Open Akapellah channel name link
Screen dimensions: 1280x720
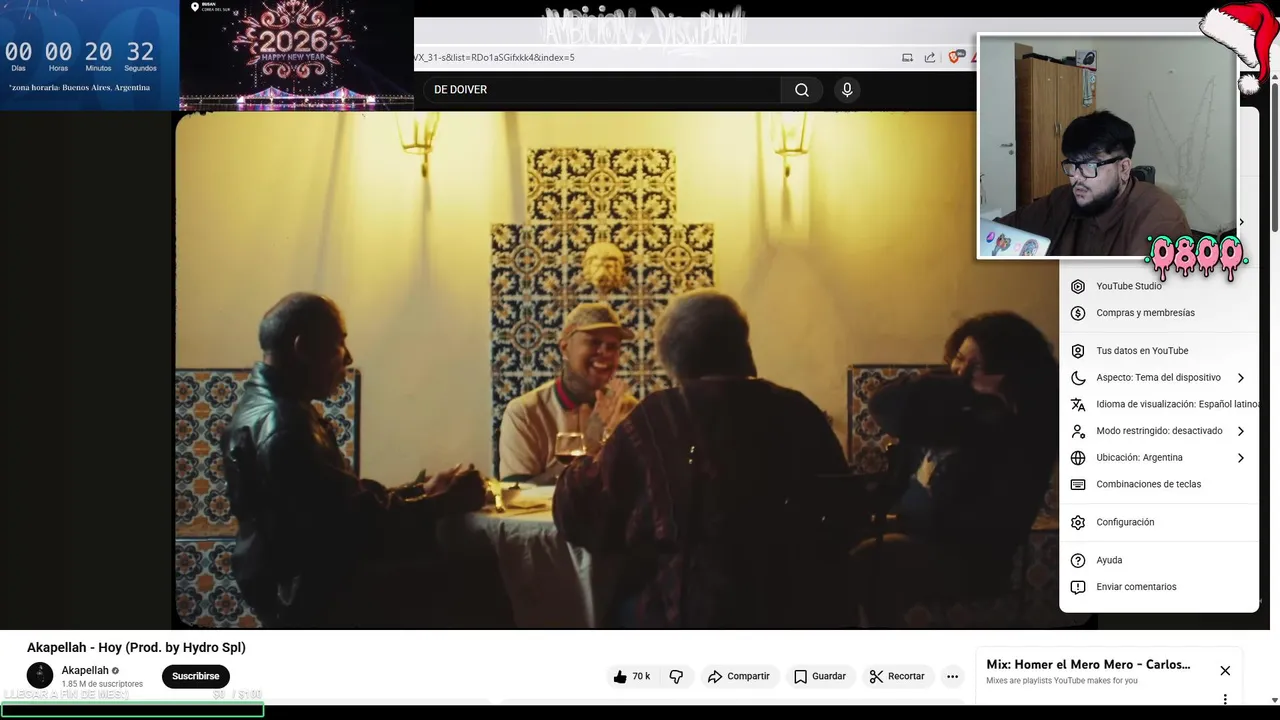coord(85,671)
